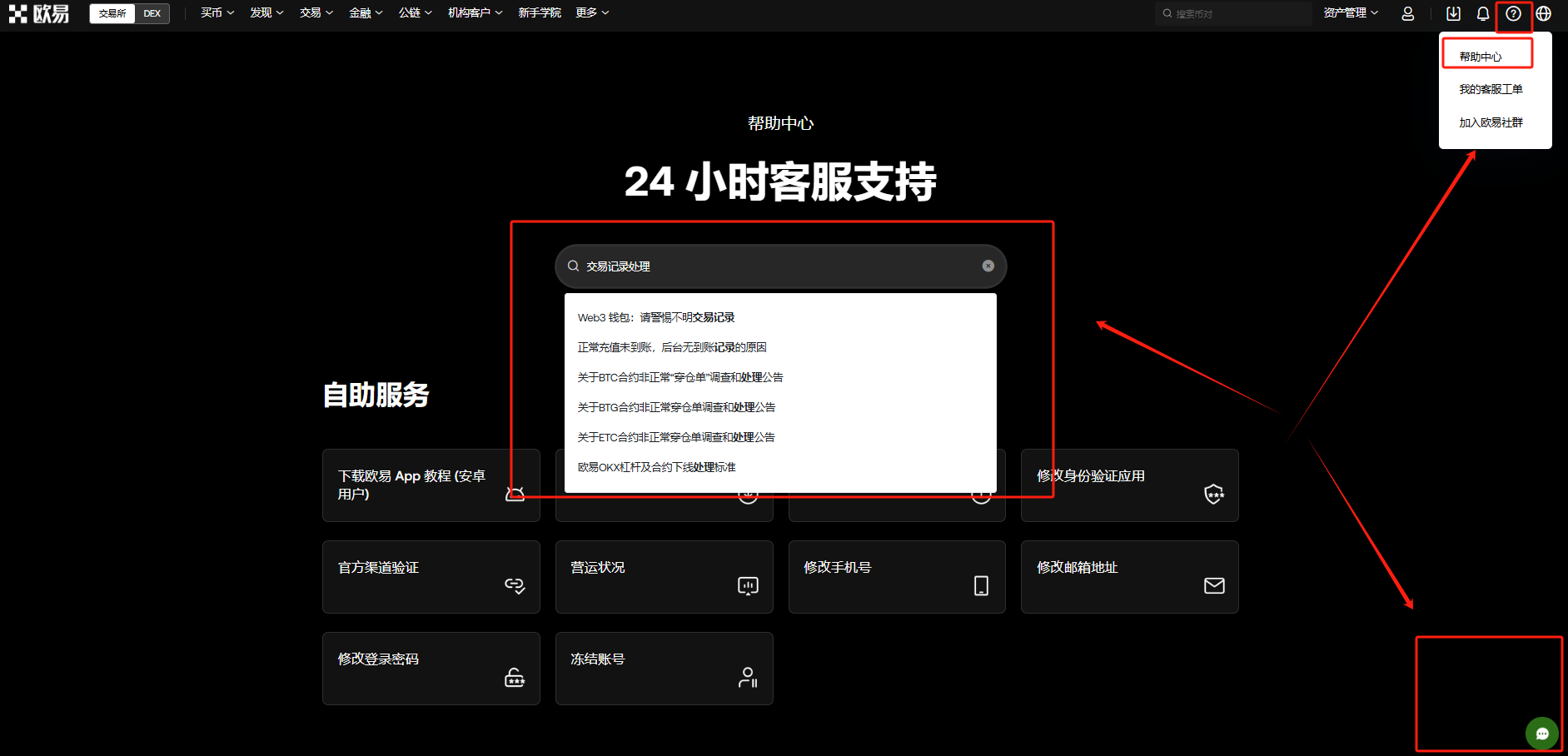1568x756 pixels.
Task: Open the green live chat bubble
Action: [x=1541, y=734]
